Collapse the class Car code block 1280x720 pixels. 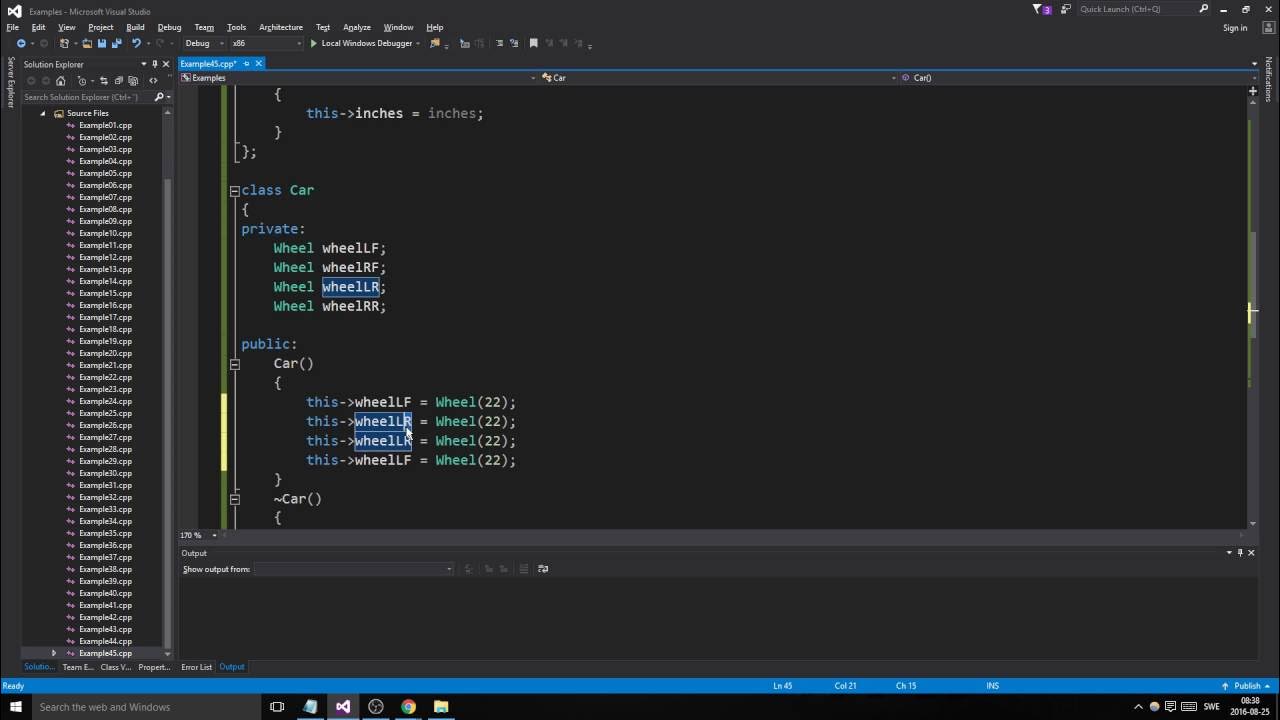pos(234,191)
